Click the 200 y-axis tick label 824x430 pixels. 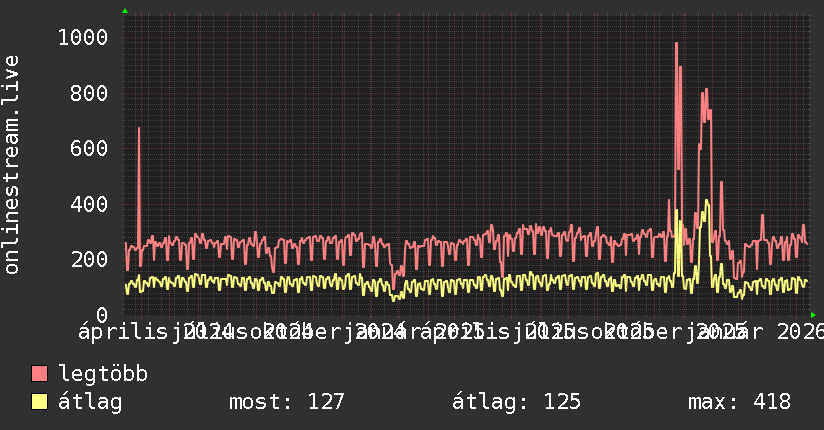click(x=89, y=260)
